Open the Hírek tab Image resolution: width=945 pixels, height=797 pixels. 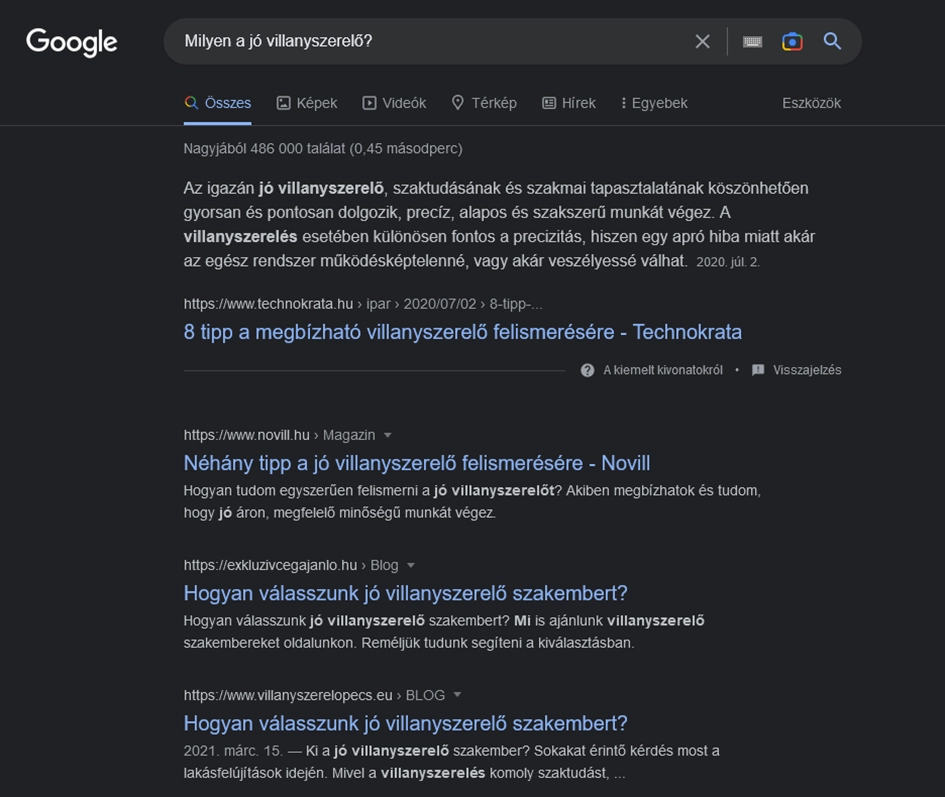(x=569, y=103)
